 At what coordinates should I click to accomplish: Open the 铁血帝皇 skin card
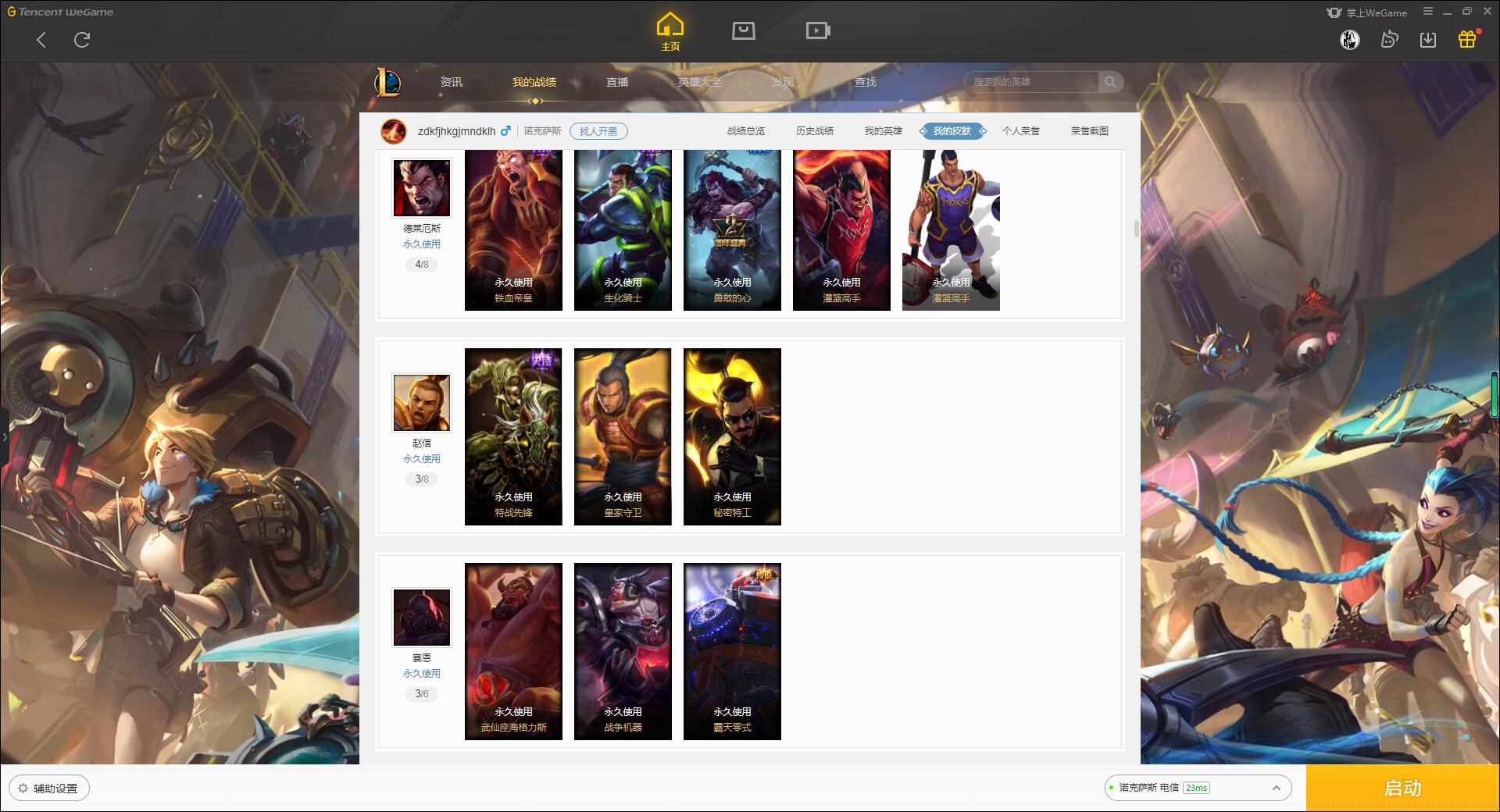point(513,230)
